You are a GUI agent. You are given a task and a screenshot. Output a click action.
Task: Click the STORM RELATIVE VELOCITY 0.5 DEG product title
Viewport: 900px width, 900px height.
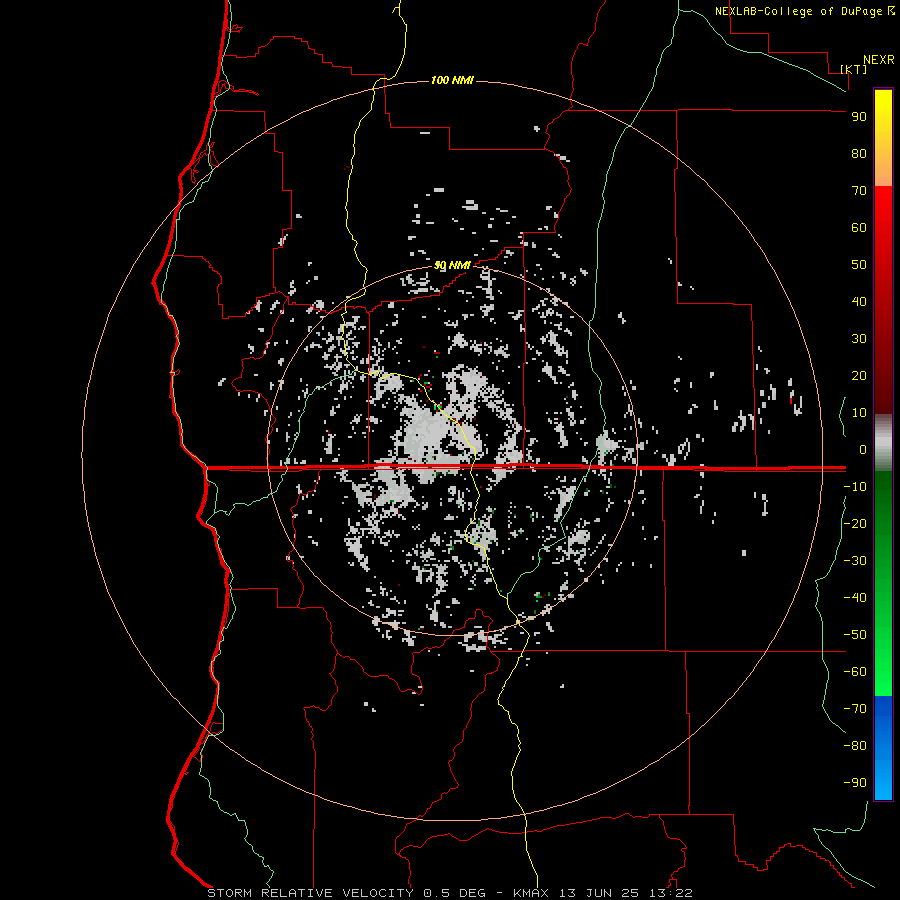point(346,893)
